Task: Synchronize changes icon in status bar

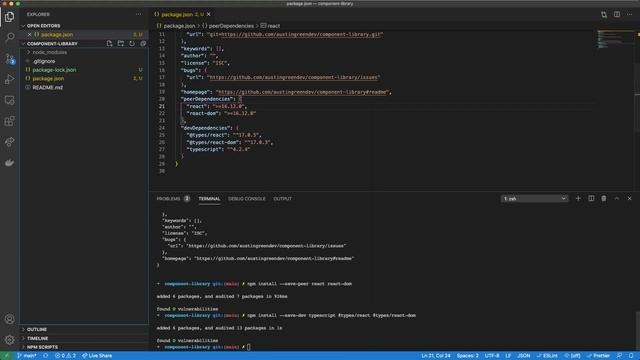Action: [46, 356]
